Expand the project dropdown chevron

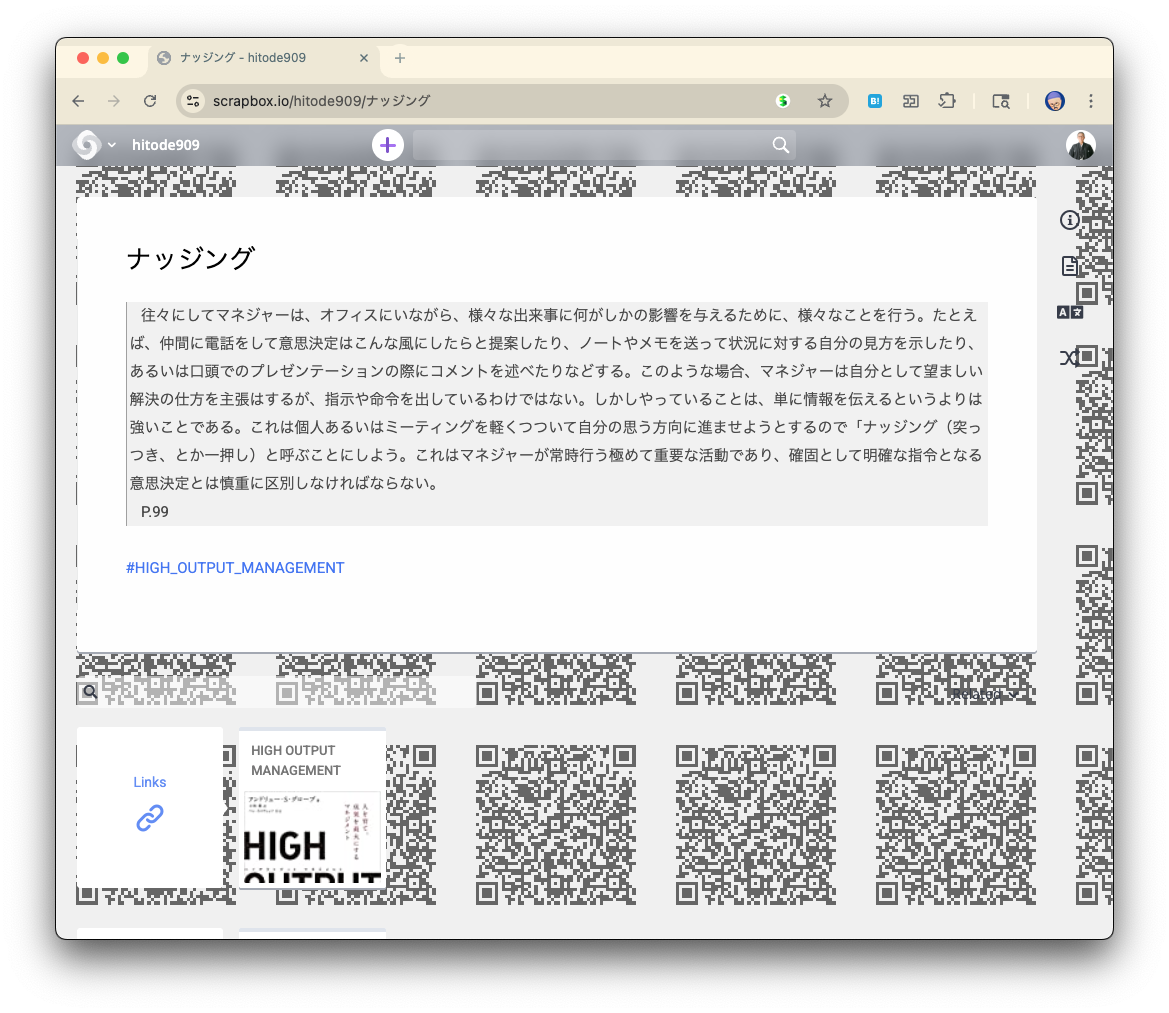[112, 145]
